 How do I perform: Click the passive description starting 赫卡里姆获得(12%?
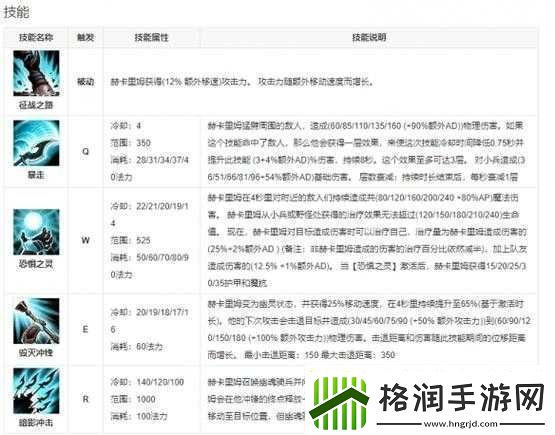[242, 82]
